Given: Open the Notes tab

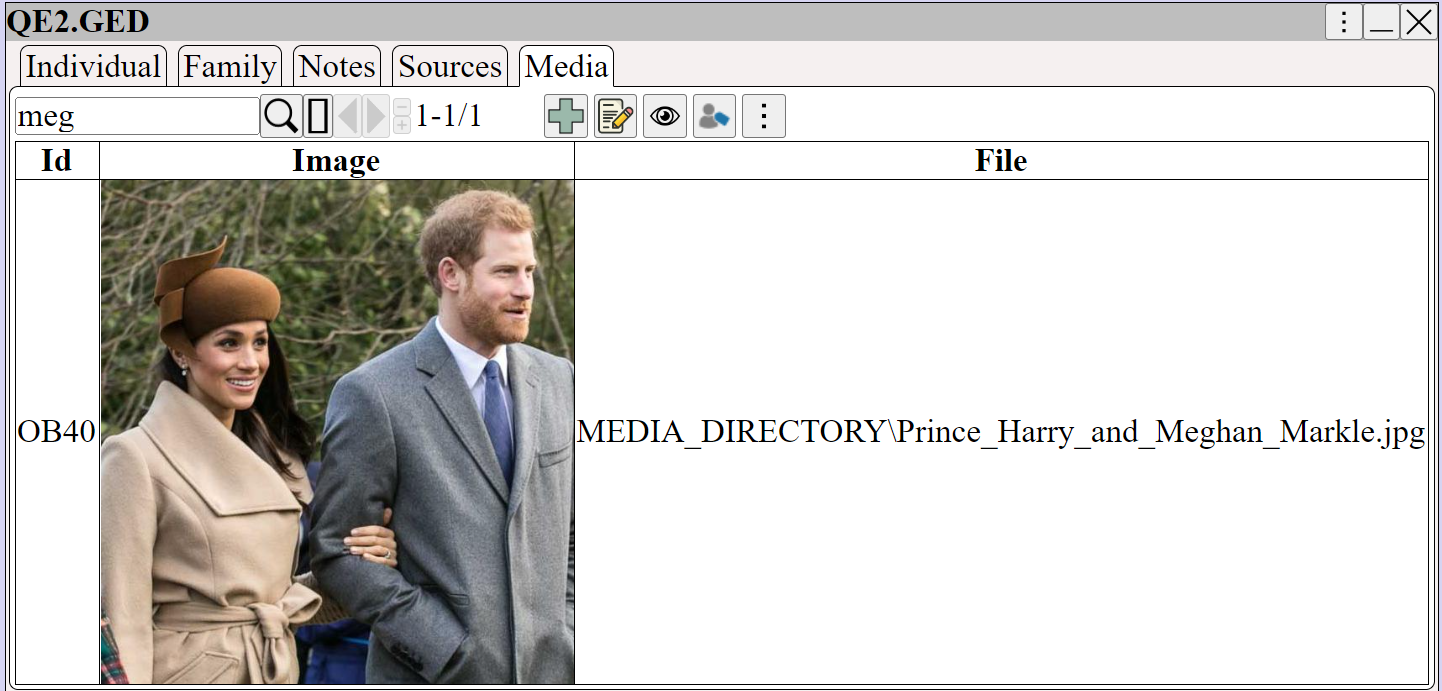Looking at the screenshot, I should click(337, 66).
